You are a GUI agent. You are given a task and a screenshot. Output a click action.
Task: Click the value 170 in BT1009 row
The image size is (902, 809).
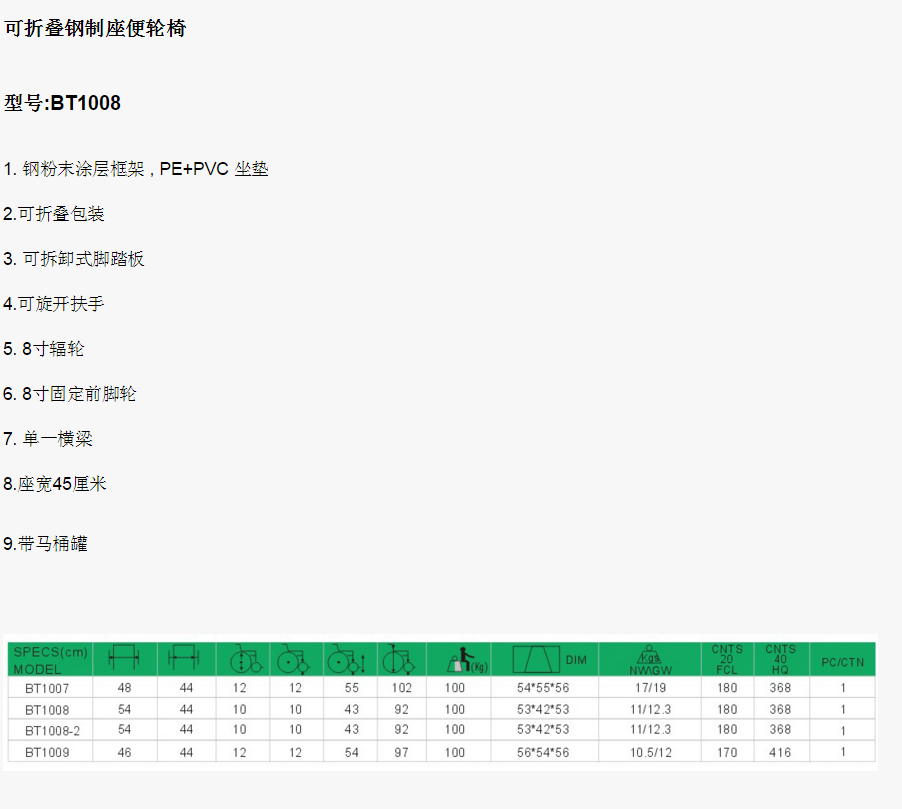[x=727, y=753]
